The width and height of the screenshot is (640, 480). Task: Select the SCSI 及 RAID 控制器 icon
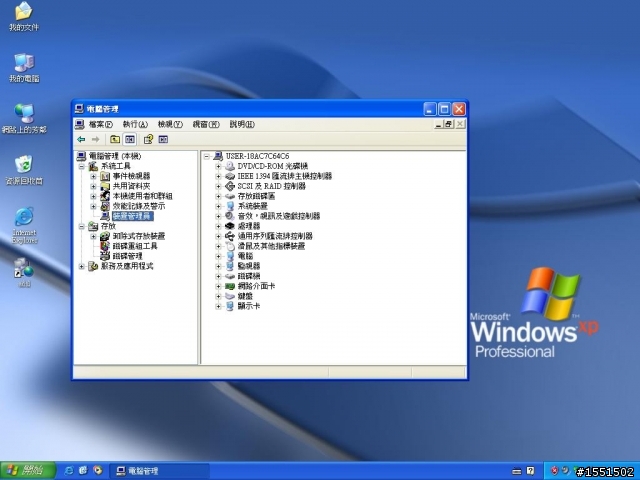pos(230,186)
